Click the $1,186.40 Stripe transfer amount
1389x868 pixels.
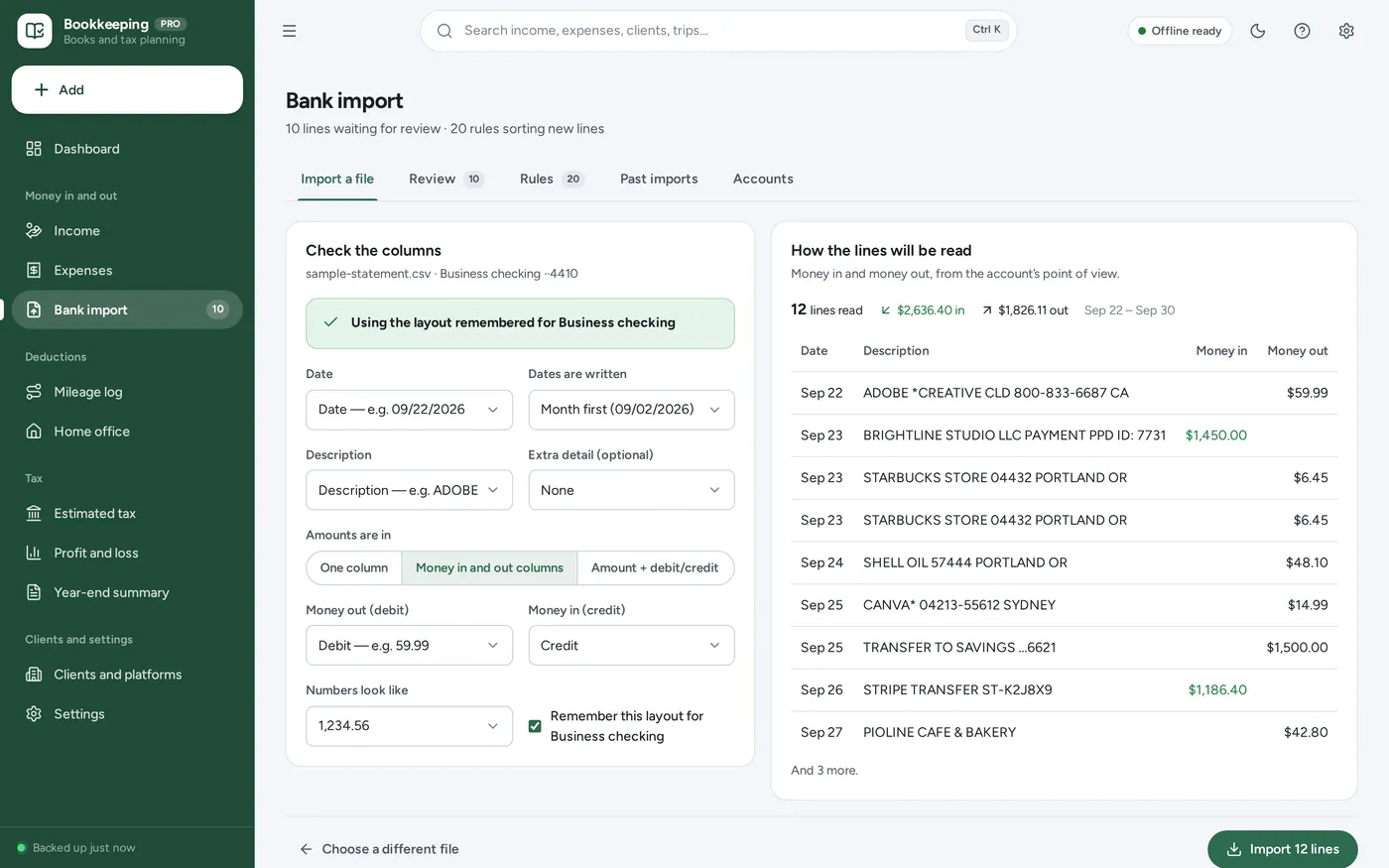[x=1217, y=690]
